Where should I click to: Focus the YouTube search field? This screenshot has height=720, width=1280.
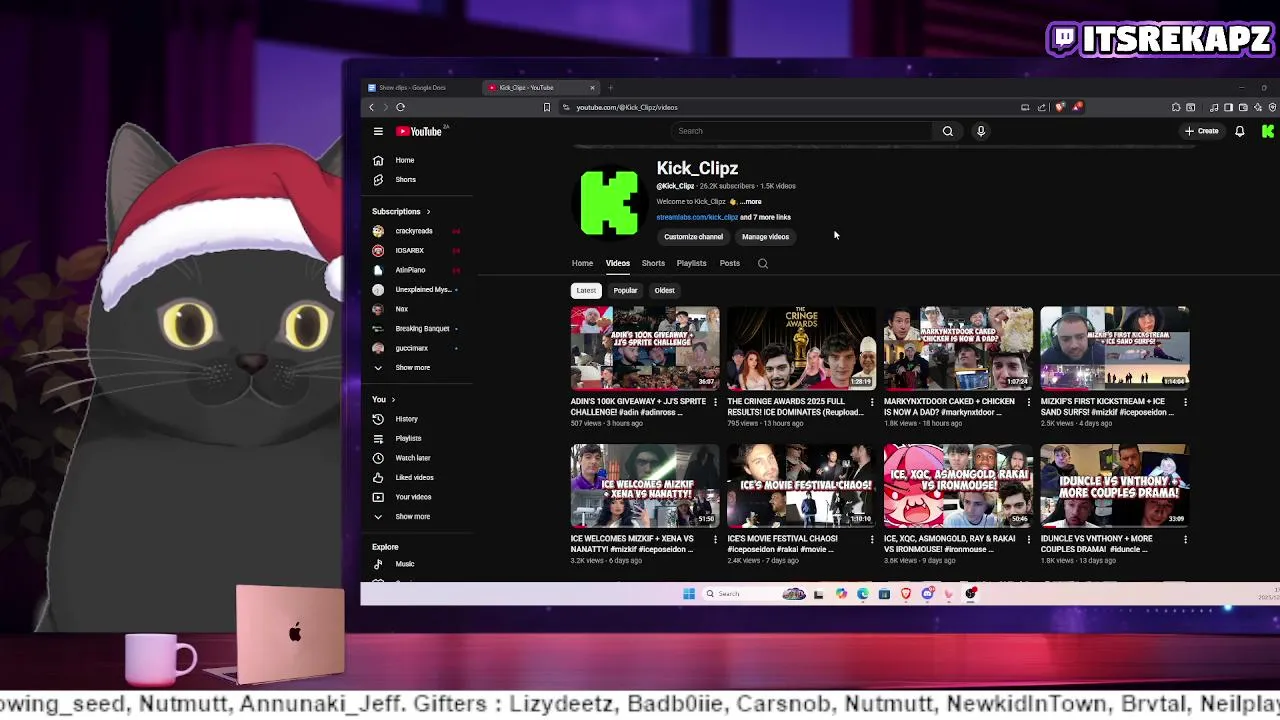[x=803, y=131]
